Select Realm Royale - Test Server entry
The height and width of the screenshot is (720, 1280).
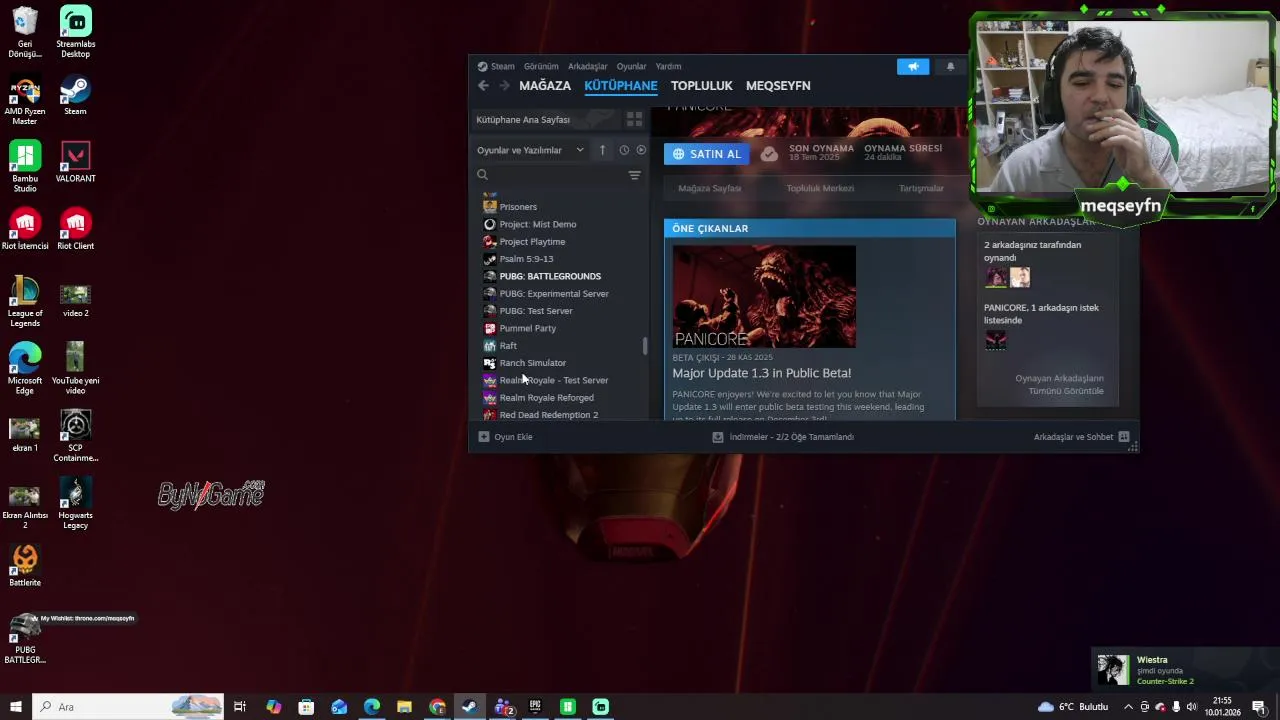tap(554, 380)
